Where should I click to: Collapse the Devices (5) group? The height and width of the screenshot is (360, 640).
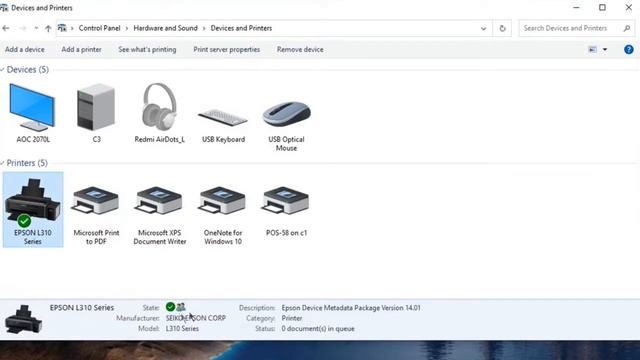[2, 70]
